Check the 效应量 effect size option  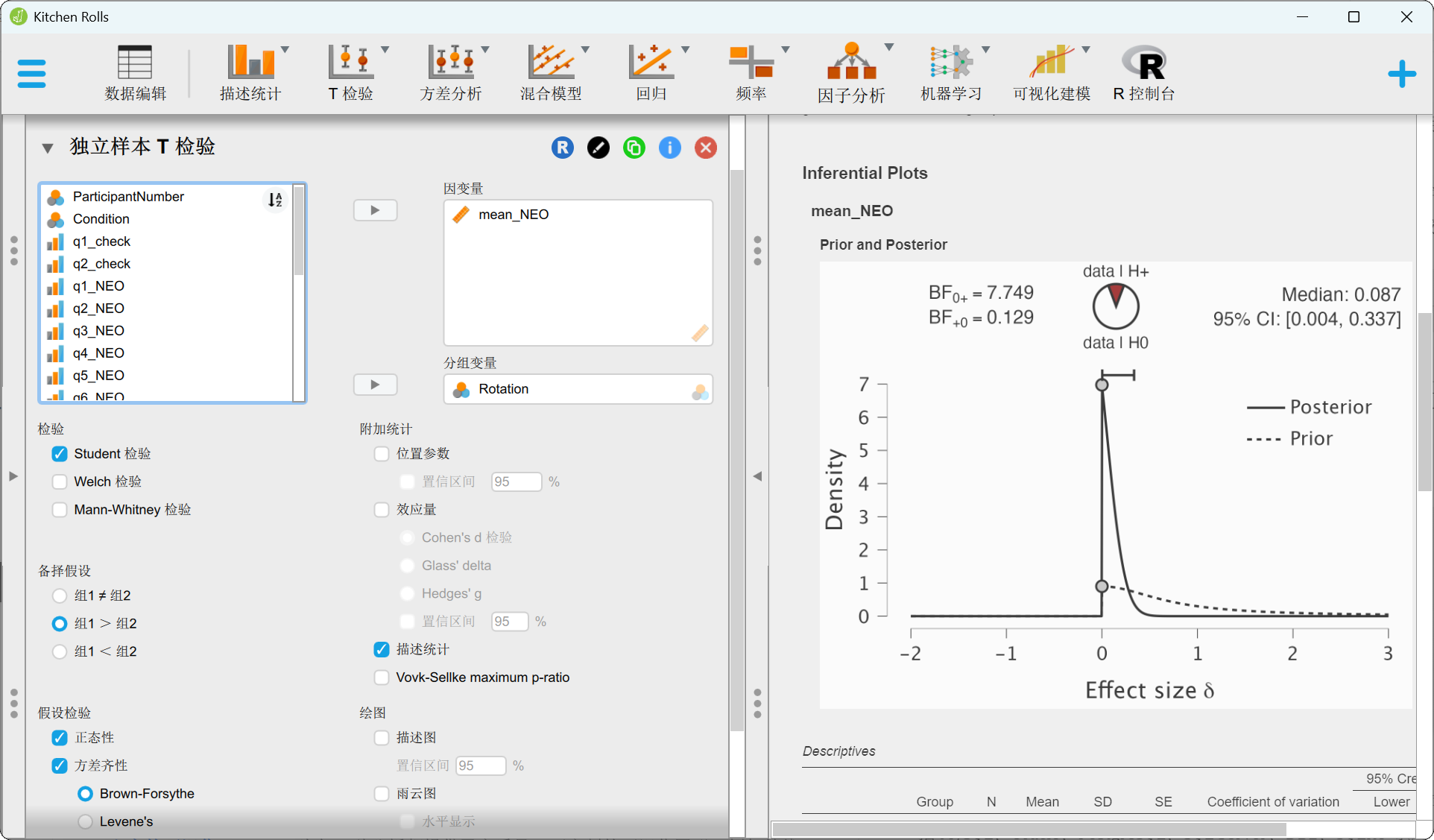(x=382, y=510)
